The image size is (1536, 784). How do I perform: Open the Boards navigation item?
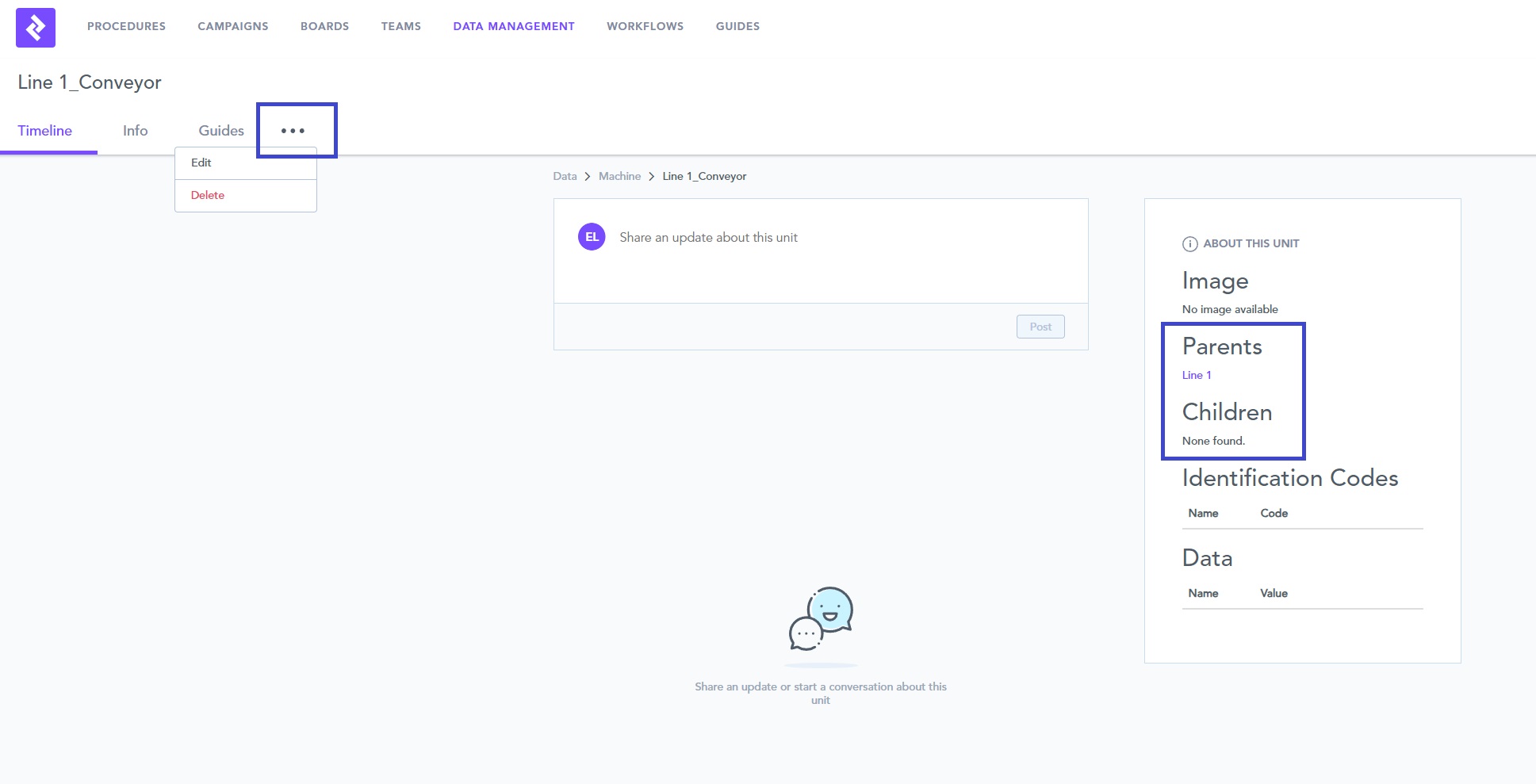point(324,26)
